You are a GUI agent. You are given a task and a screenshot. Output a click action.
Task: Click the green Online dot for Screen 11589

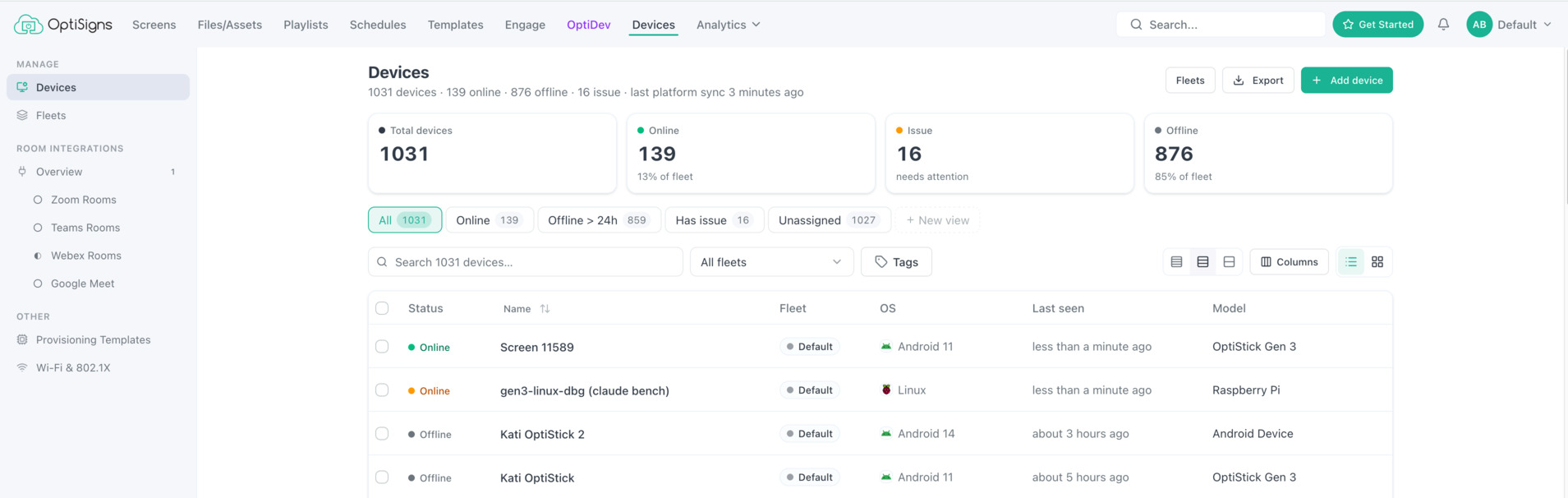point(412,348)
